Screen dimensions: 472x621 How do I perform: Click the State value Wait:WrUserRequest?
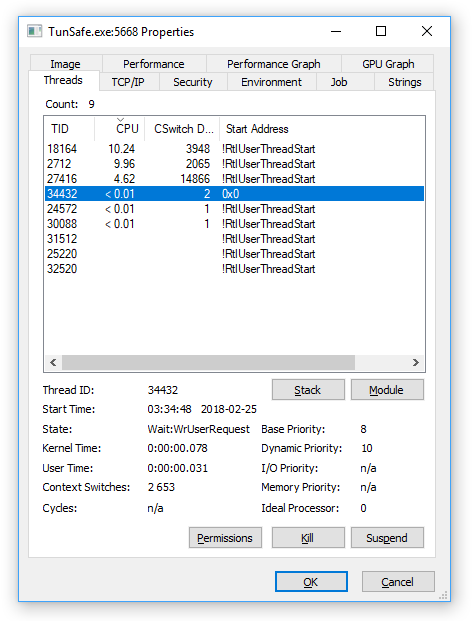click(198, 429)
